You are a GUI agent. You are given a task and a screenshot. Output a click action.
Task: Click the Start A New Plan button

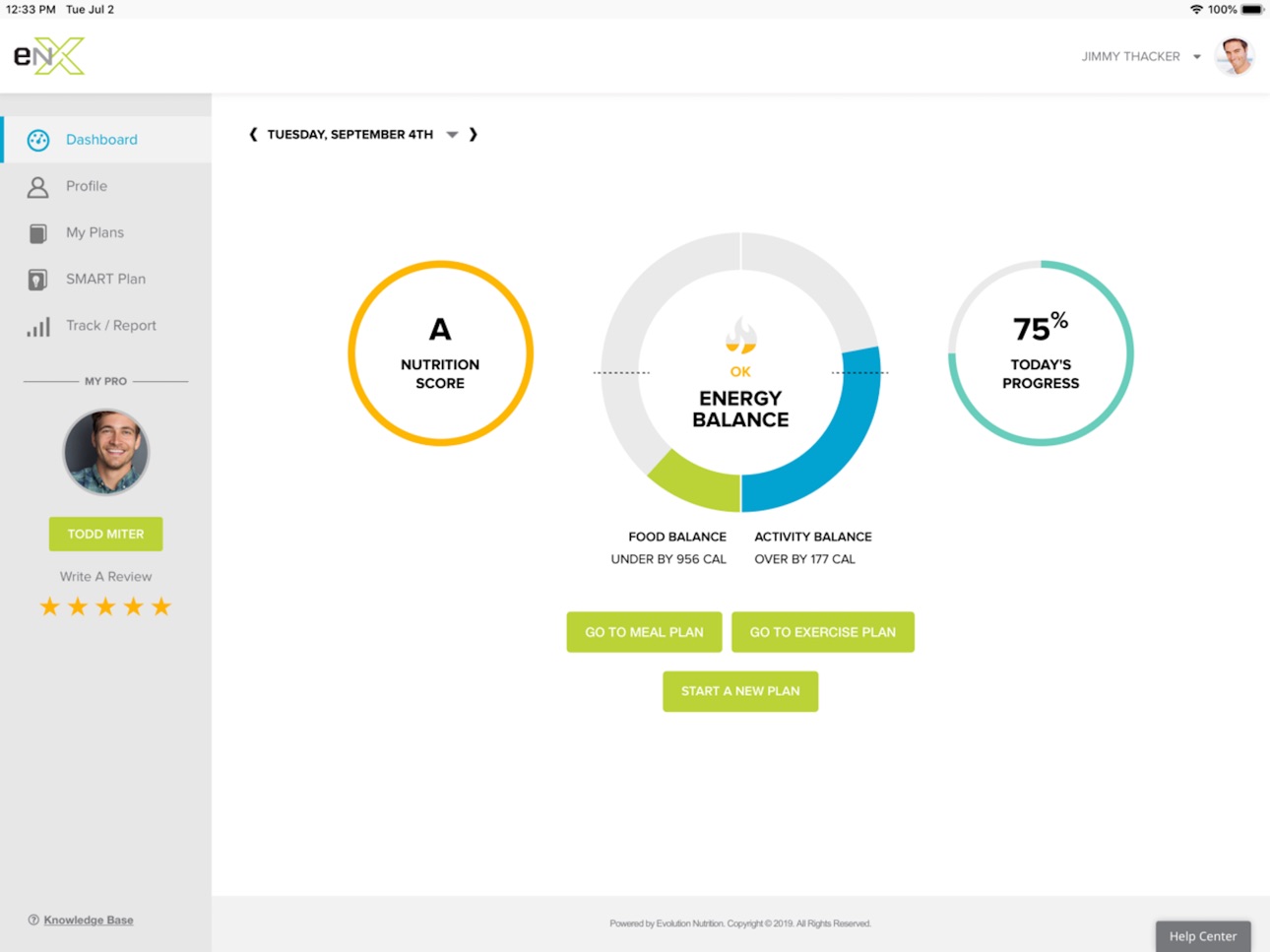(740, 691)
